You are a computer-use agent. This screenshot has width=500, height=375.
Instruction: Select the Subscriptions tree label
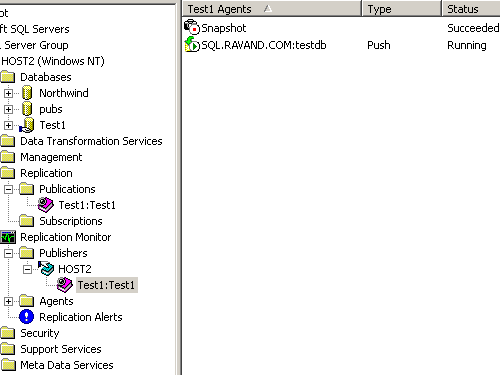point(71,221)
